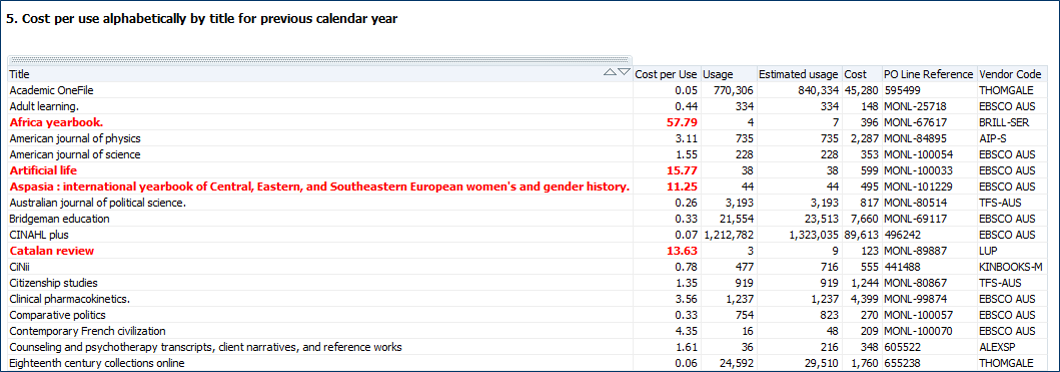Select the Citizenship studies title
The image size is (1060, 372).
53,283
